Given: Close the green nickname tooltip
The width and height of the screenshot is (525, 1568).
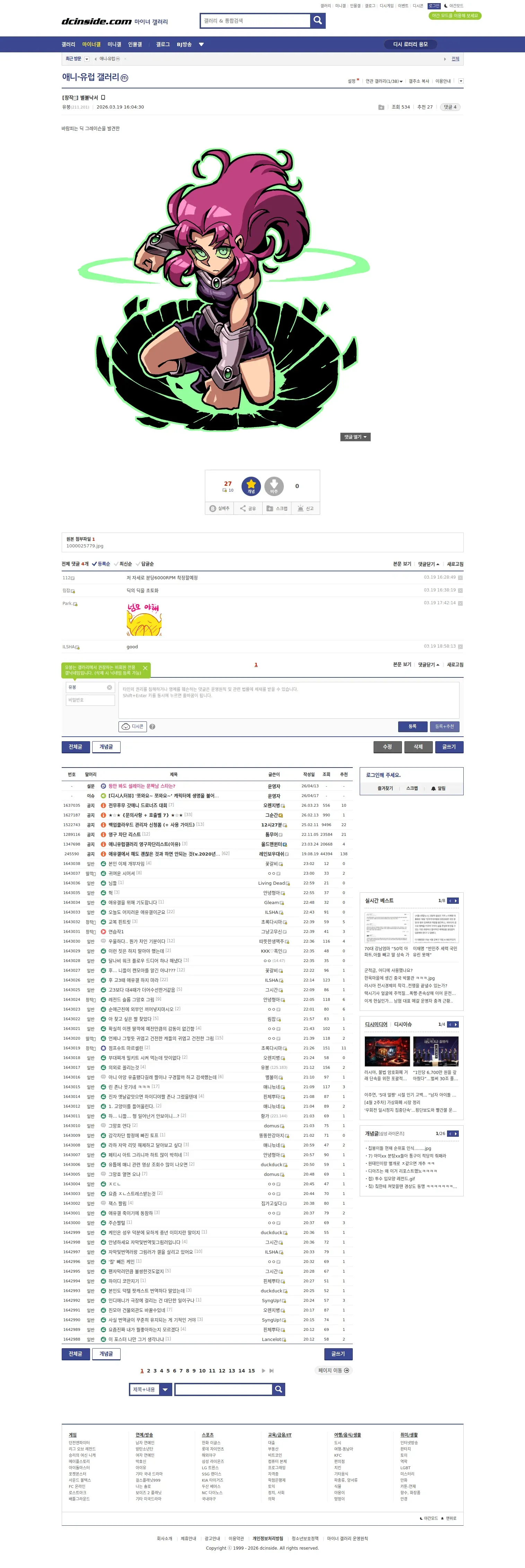Looking at the screenshot, I should tap(145, 668).
